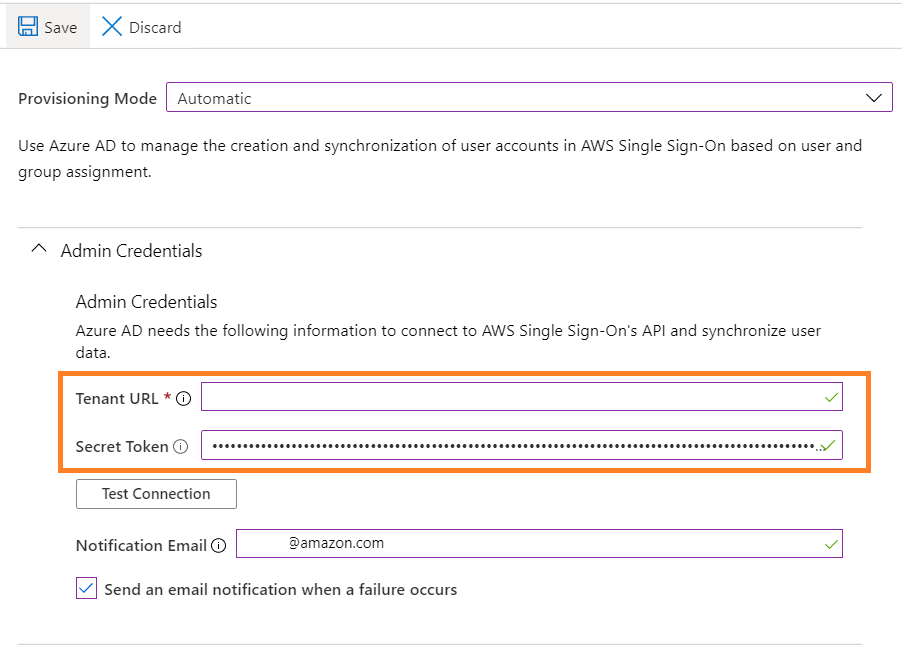Click the Notification Email info icon

[x=218, y=546]
